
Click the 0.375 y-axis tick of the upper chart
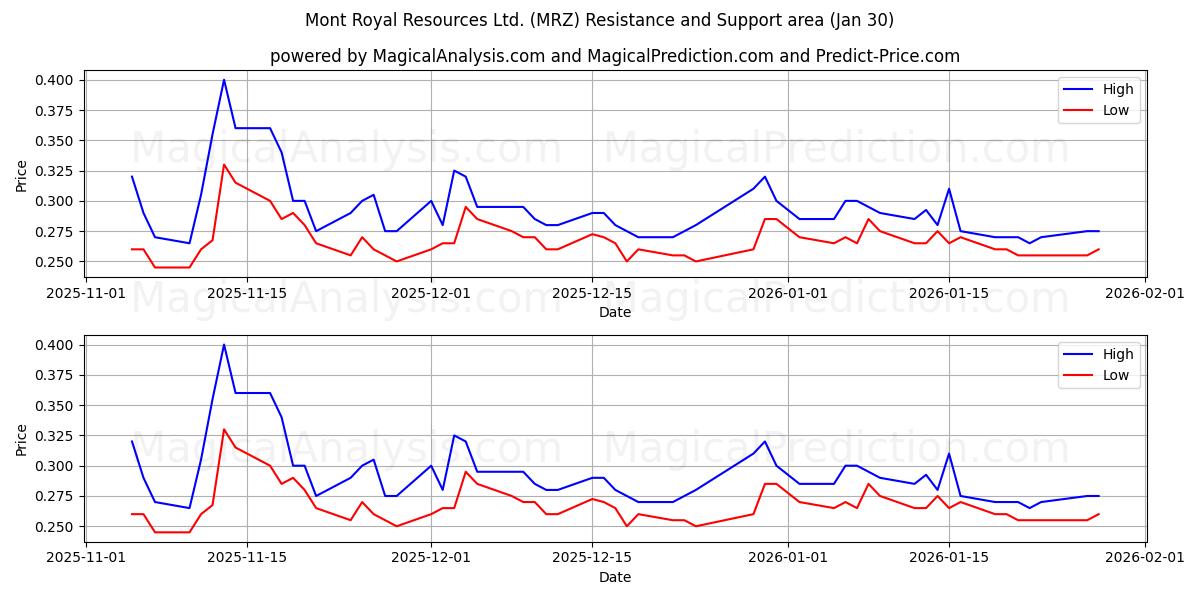pyautogui.click(x=56, y=111)
